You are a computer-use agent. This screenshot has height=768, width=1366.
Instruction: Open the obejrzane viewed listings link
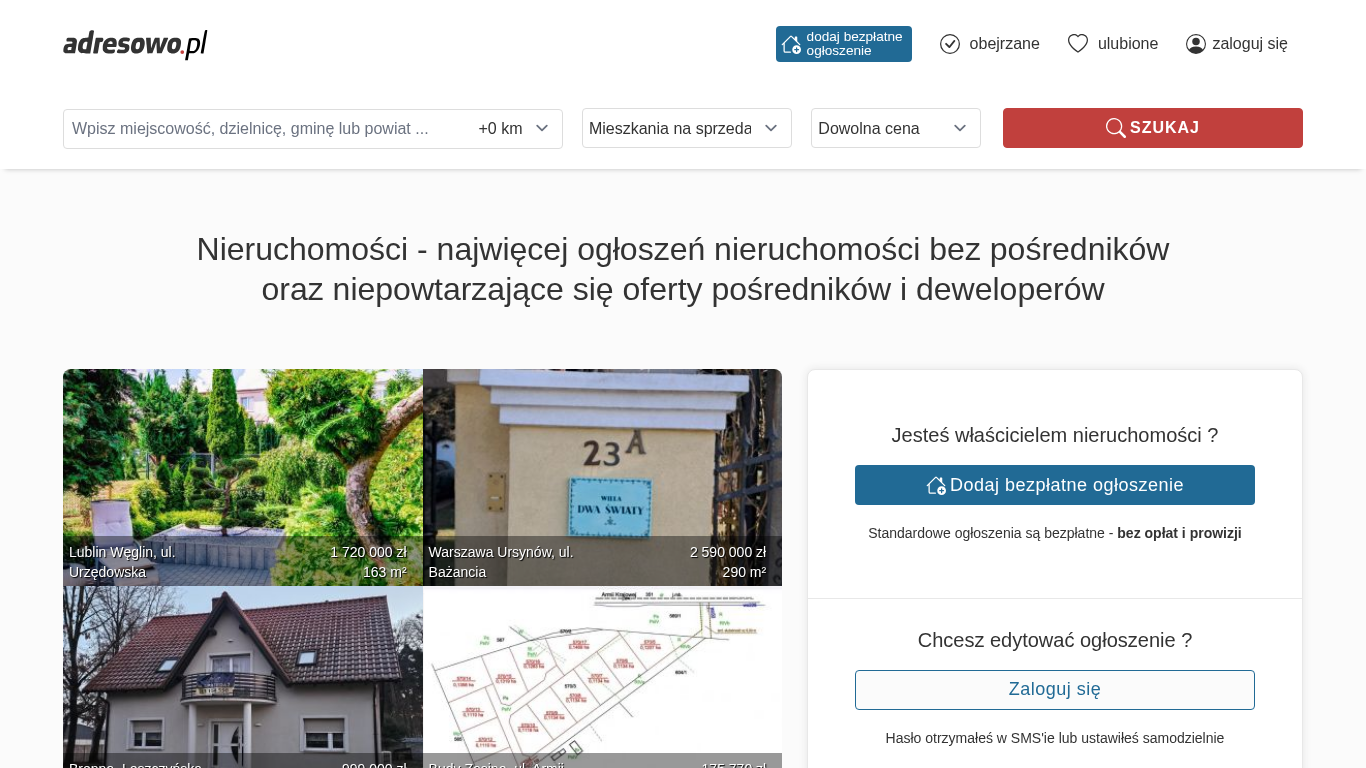click(x=1003, y=44)
